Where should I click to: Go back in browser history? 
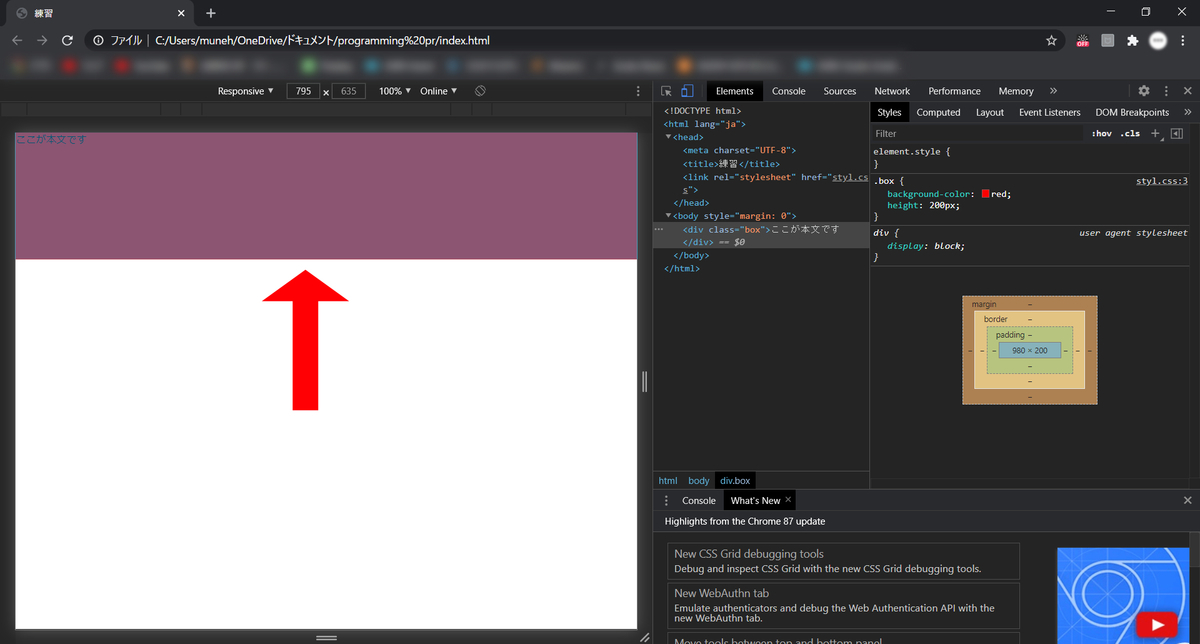[x=17, y=41]
